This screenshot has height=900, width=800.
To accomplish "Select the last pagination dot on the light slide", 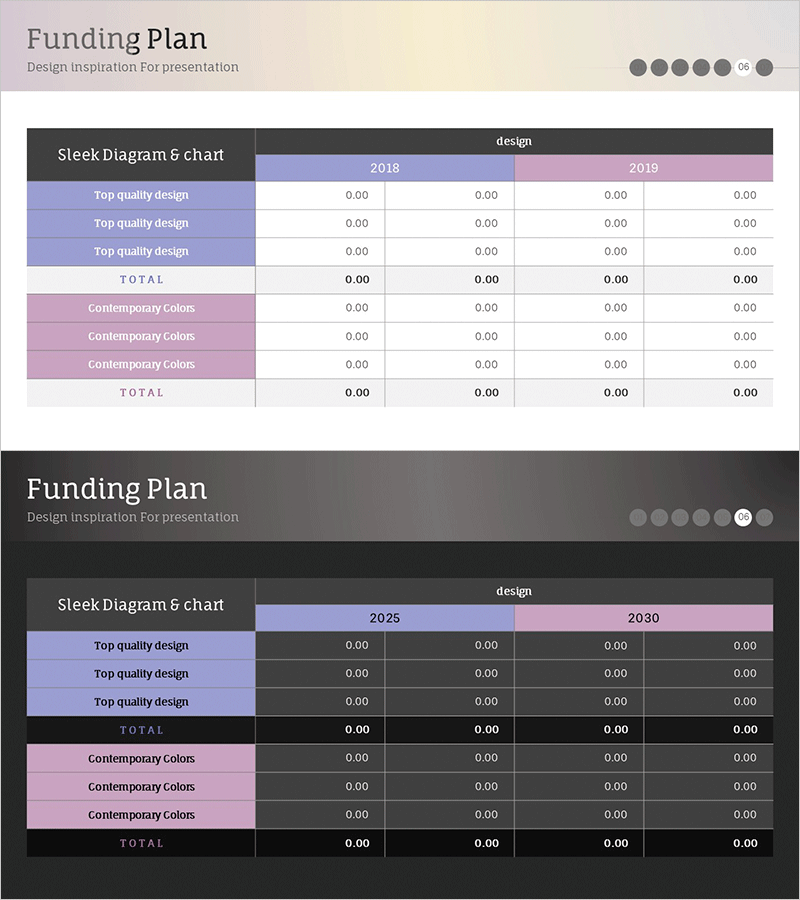I will click(x=764, y=67).
